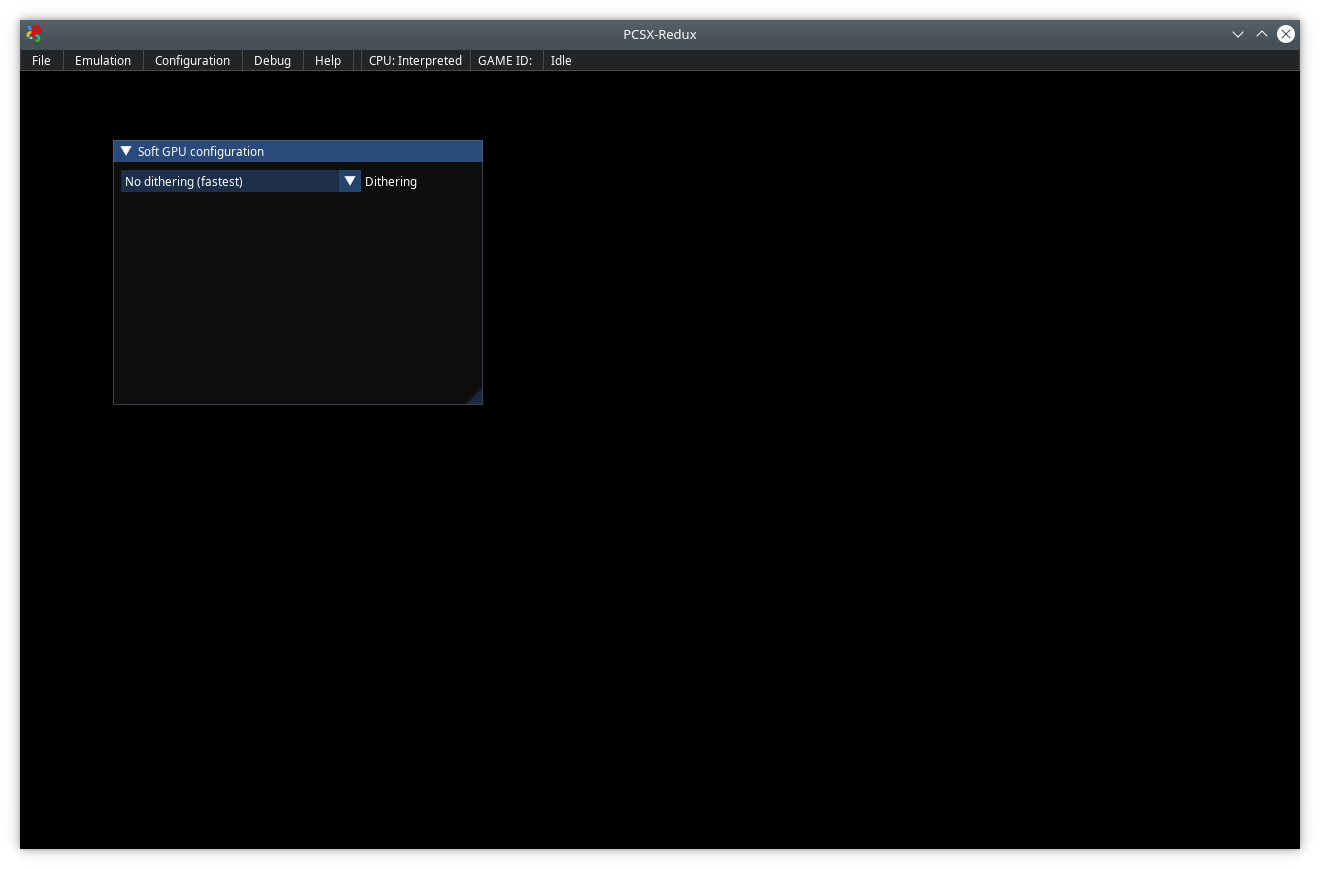Click the Idle status indicator
Image resolution: width=1320 pixels, height=869 pixels.
[560, 60]
